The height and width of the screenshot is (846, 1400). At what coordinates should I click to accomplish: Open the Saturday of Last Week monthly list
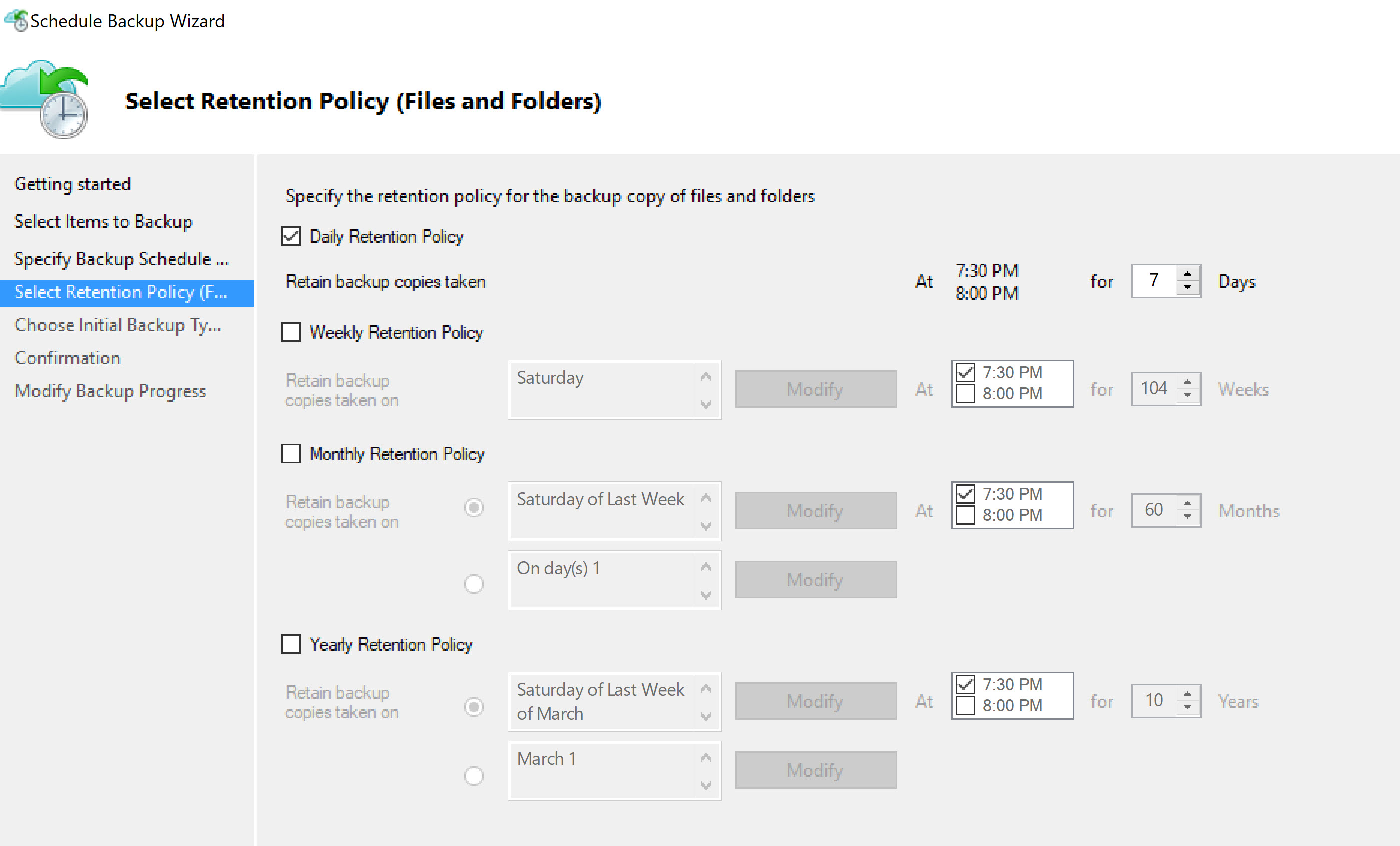click(615, 511)
